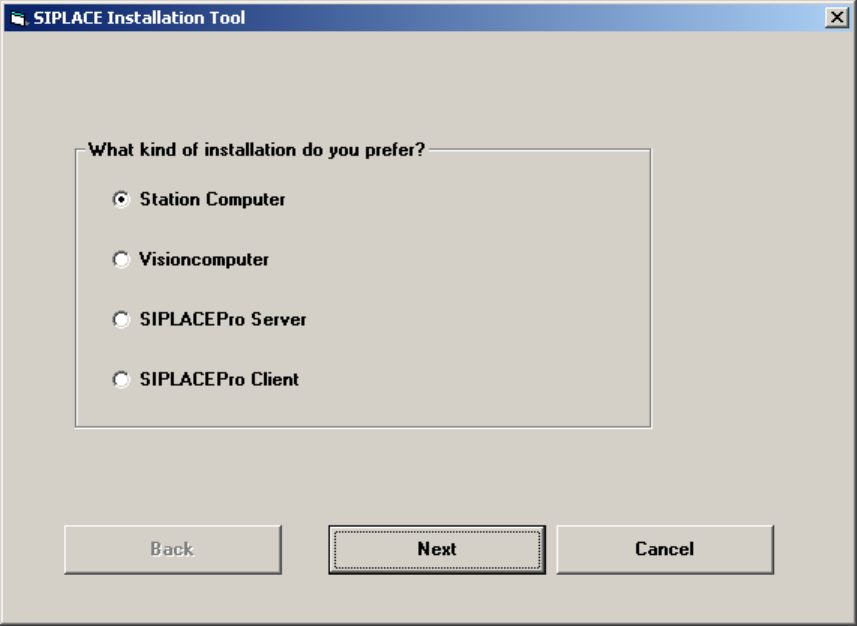The image size is (857, 626).
Task: Click the "SIPLACEPro Server" label text
Action: (223, 320)
